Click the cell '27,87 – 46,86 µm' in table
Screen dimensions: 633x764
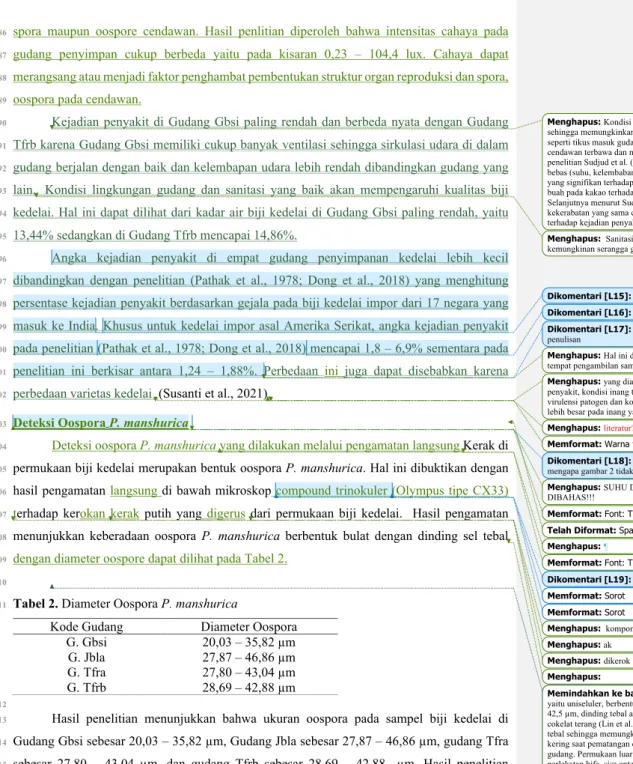(249, 657)
